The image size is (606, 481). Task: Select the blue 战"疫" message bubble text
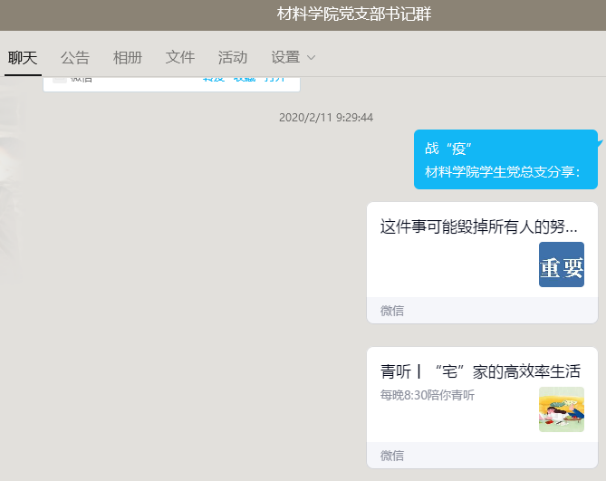pos(448,148)
